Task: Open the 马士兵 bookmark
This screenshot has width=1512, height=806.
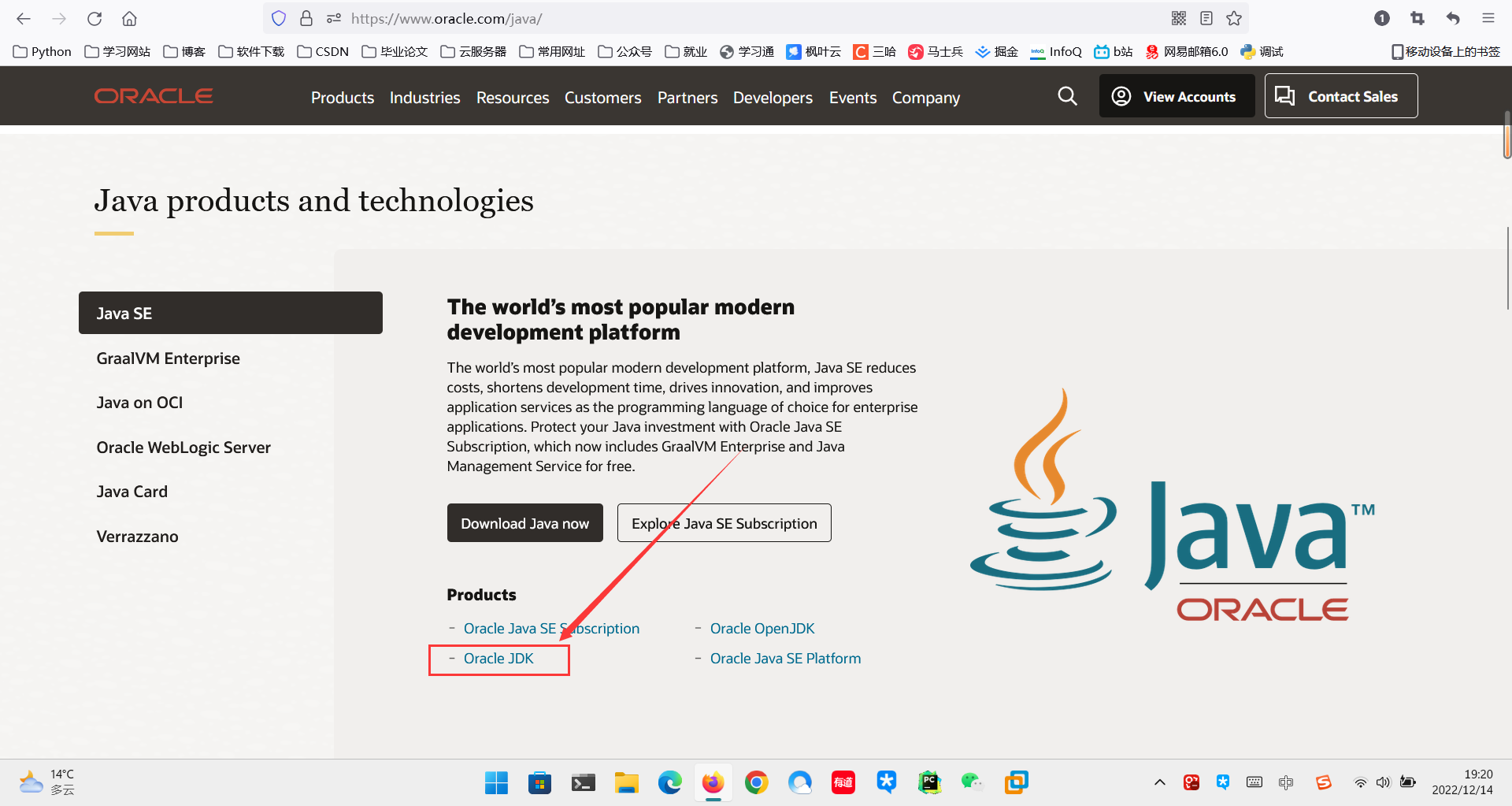Action: (936, 51)
